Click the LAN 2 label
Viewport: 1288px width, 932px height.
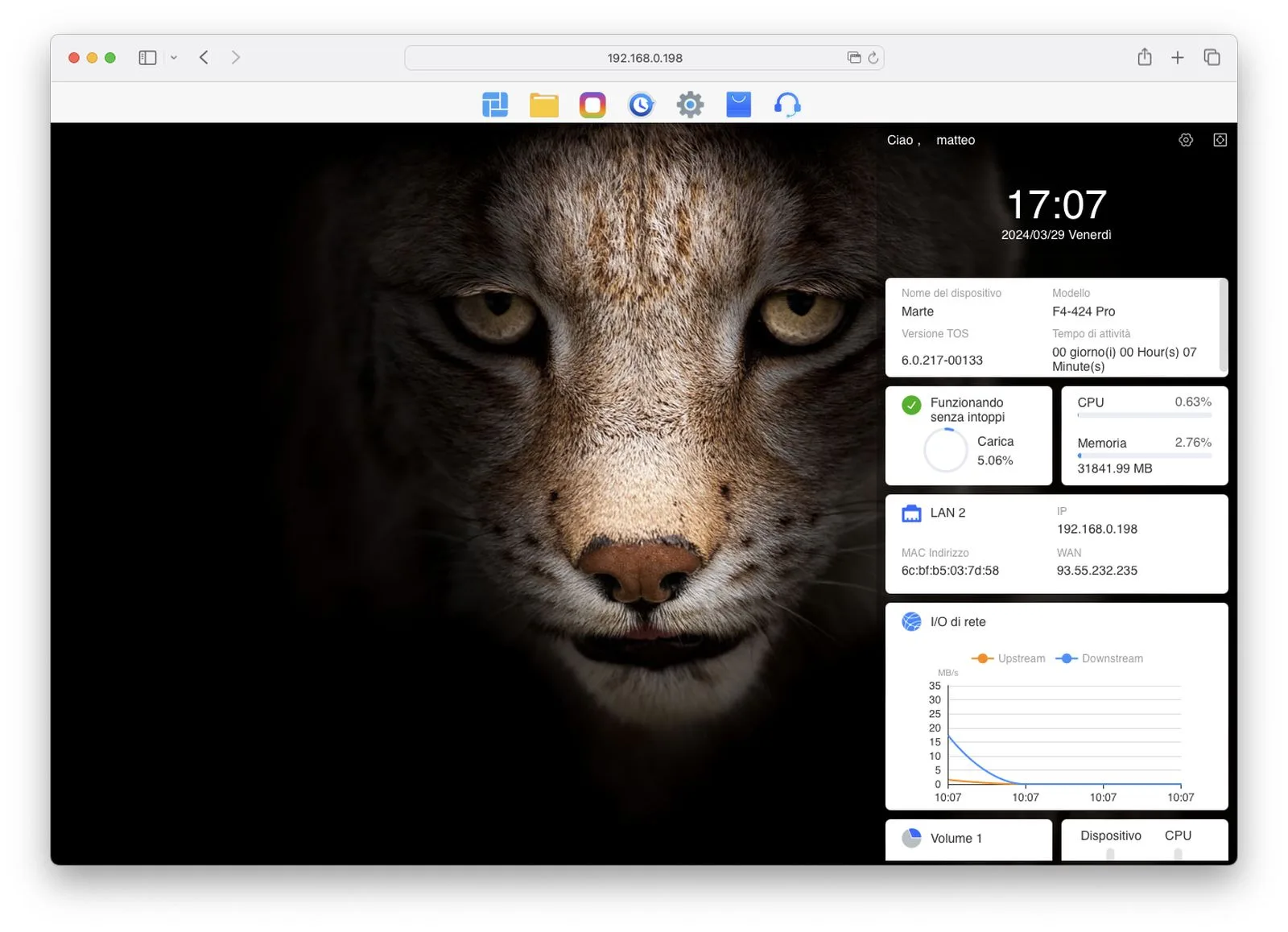(947, 513)
